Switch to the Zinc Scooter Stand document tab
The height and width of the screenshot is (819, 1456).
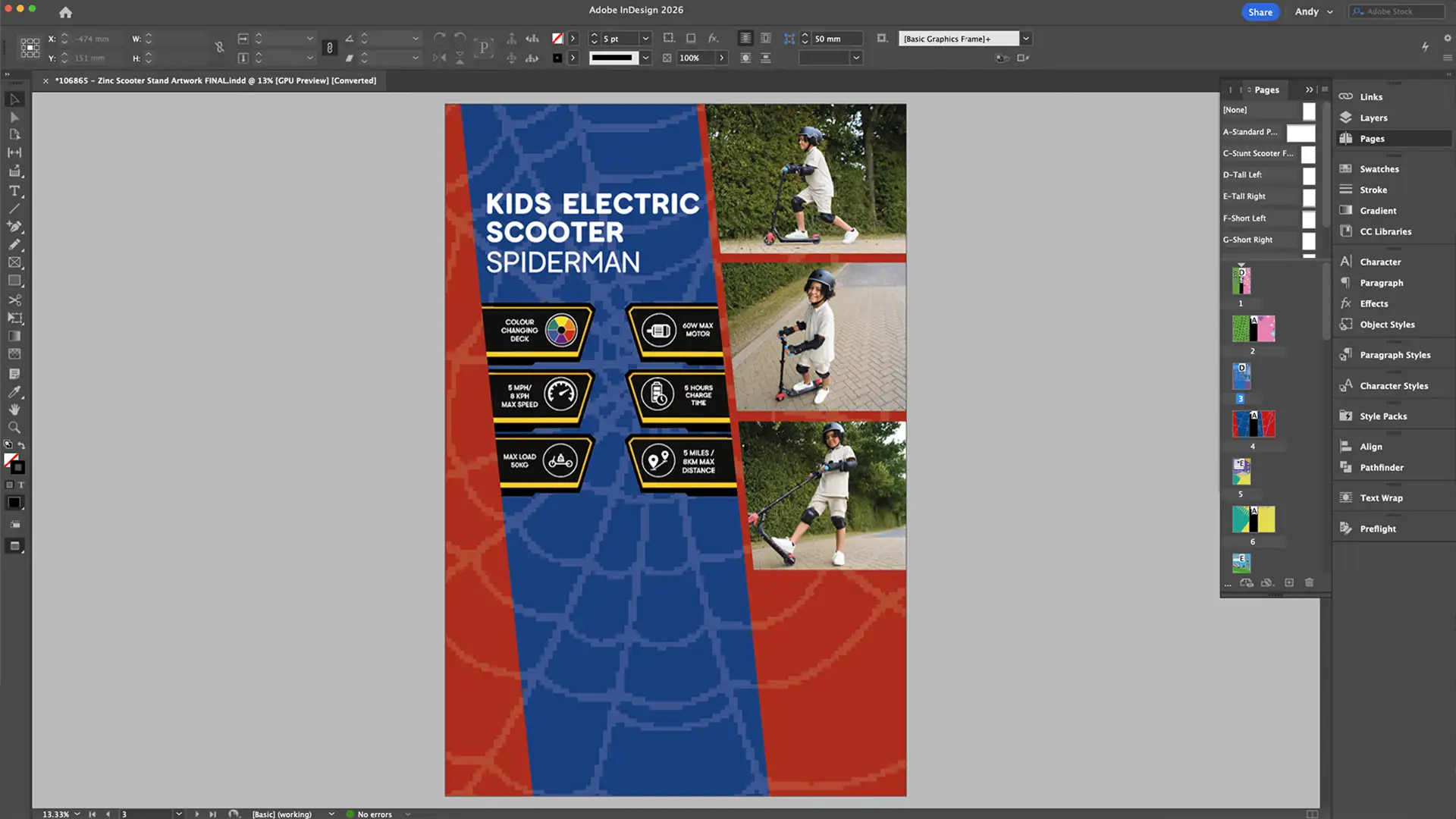pos(215,80)
